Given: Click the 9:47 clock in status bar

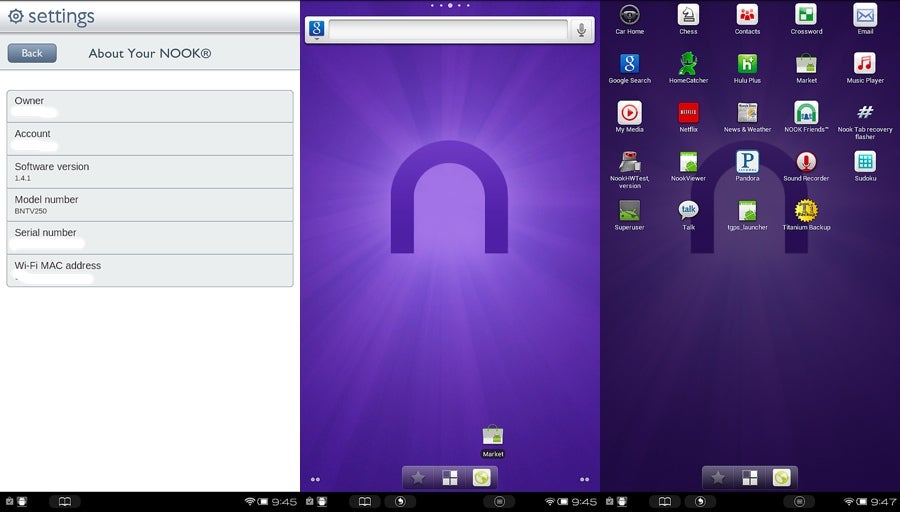Looking at the screenshot, I should coord(883,502).
